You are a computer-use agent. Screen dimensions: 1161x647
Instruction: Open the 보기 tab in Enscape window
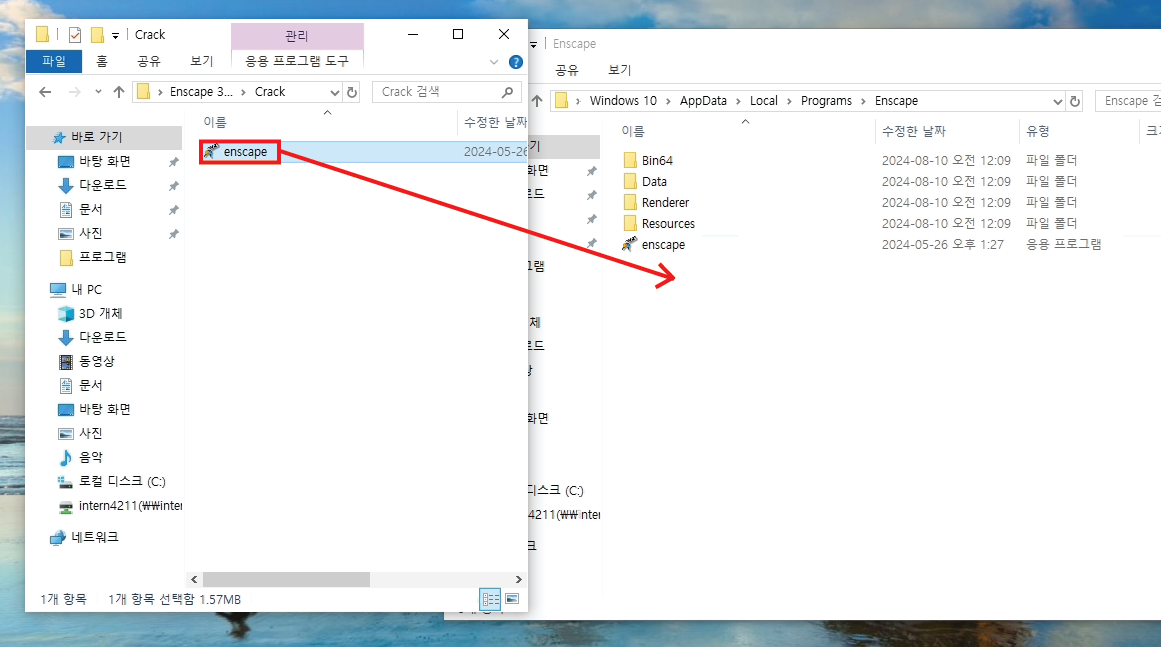[619, 70]
